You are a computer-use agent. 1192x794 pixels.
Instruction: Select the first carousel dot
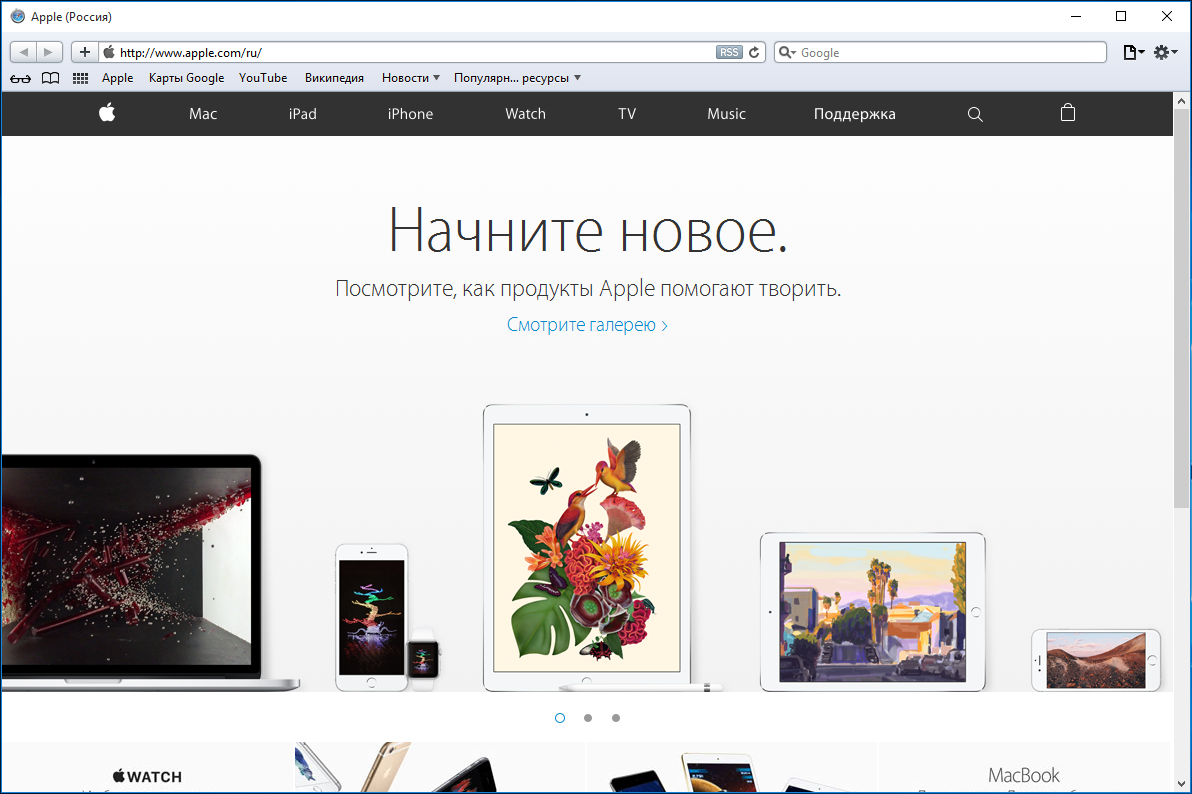pos(560,718)
